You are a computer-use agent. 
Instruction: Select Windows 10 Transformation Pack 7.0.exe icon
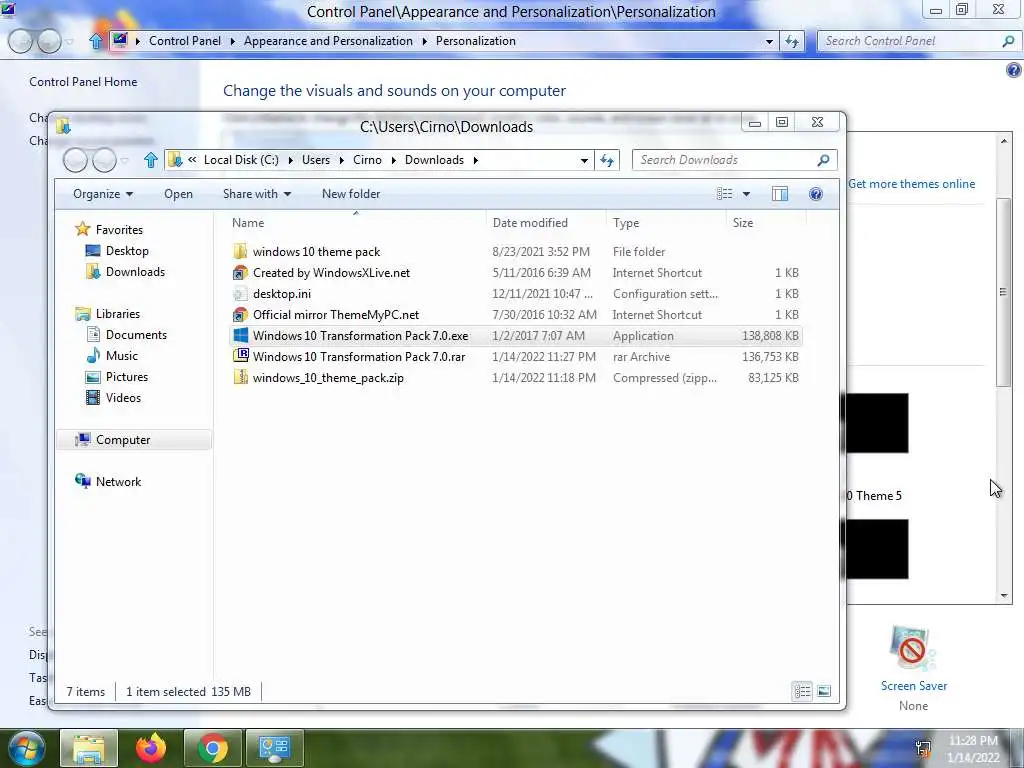click(240, 335)
